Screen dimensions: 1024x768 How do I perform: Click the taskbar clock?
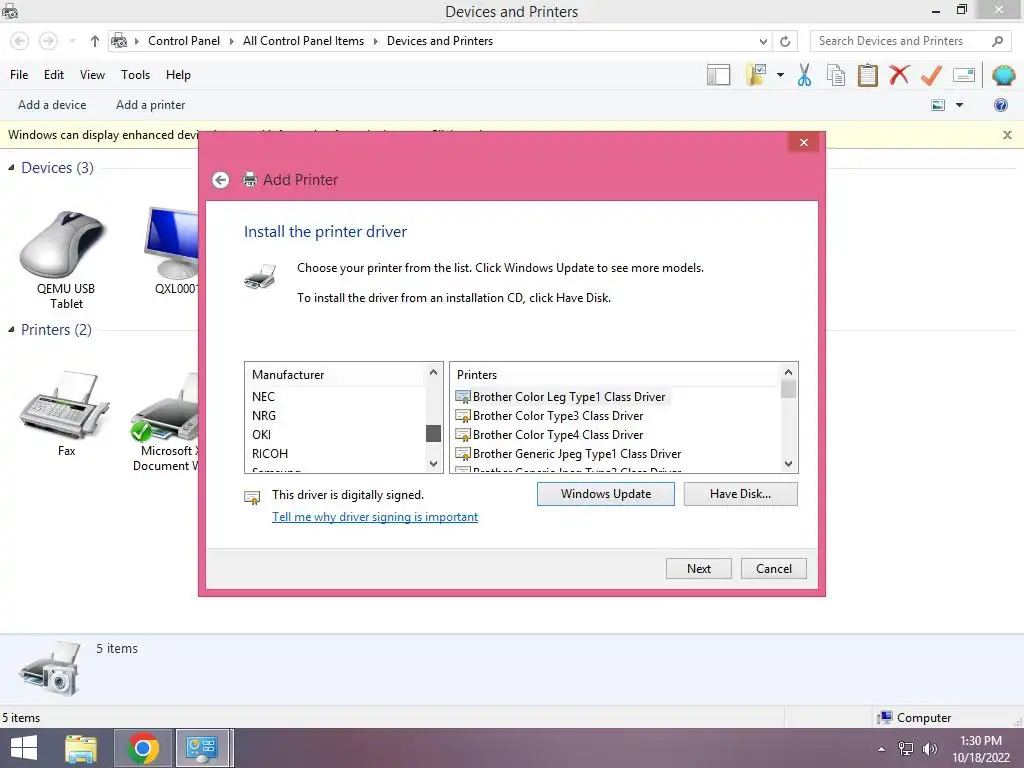pyautogui.click(x=980, y=749)
